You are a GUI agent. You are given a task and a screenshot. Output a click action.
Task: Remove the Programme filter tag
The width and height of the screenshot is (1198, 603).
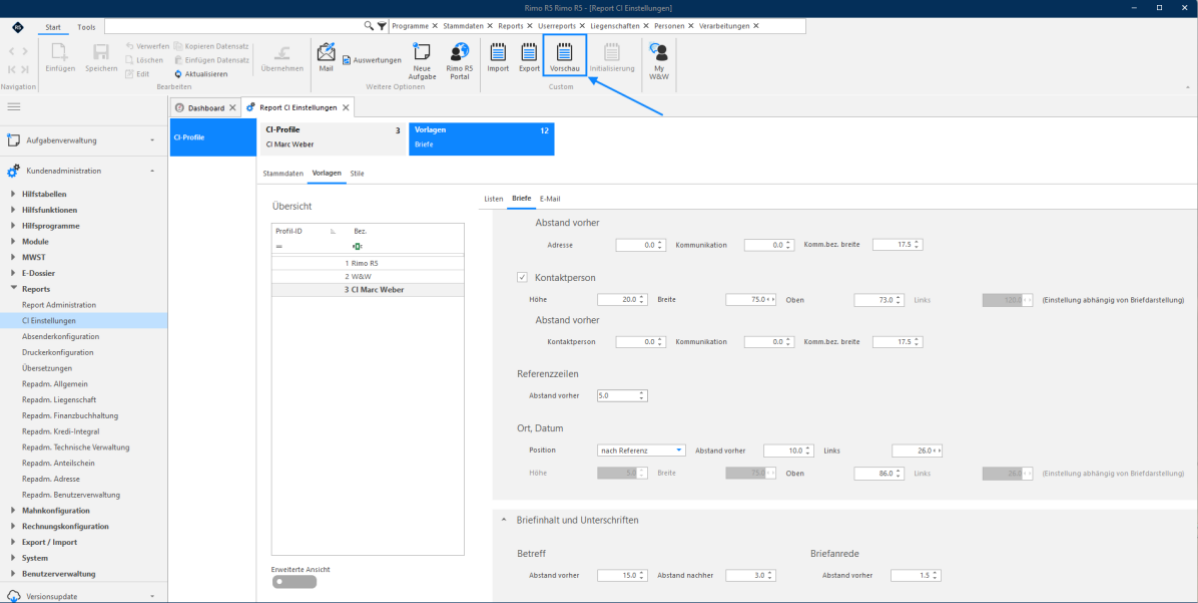tap(435, 26)
